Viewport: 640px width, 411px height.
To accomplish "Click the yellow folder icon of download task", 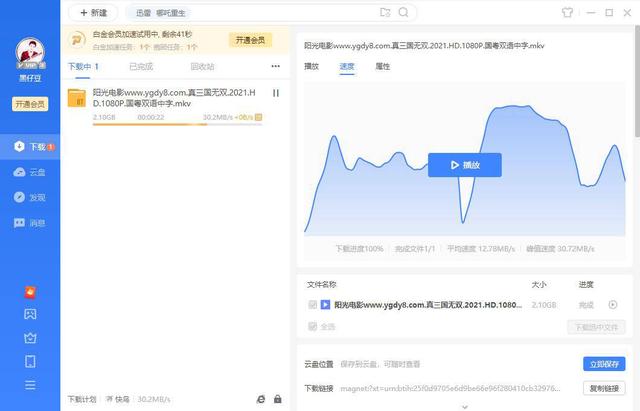I will [77, 98].
